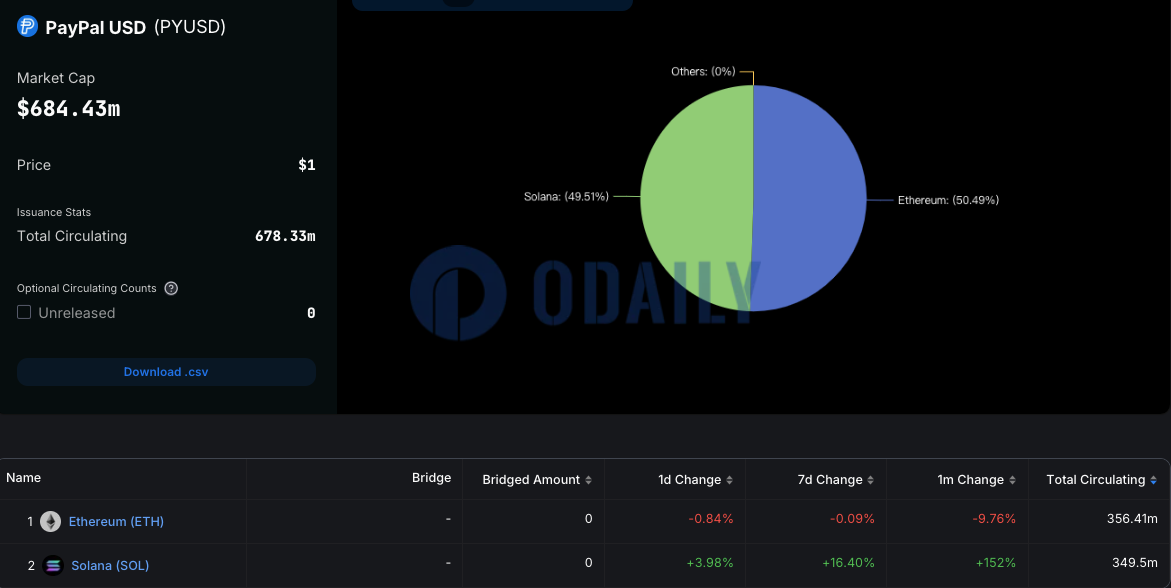Click the 678.33m total circulating value
This screenshot has width=1171, height=588.
tap(285, 236)
